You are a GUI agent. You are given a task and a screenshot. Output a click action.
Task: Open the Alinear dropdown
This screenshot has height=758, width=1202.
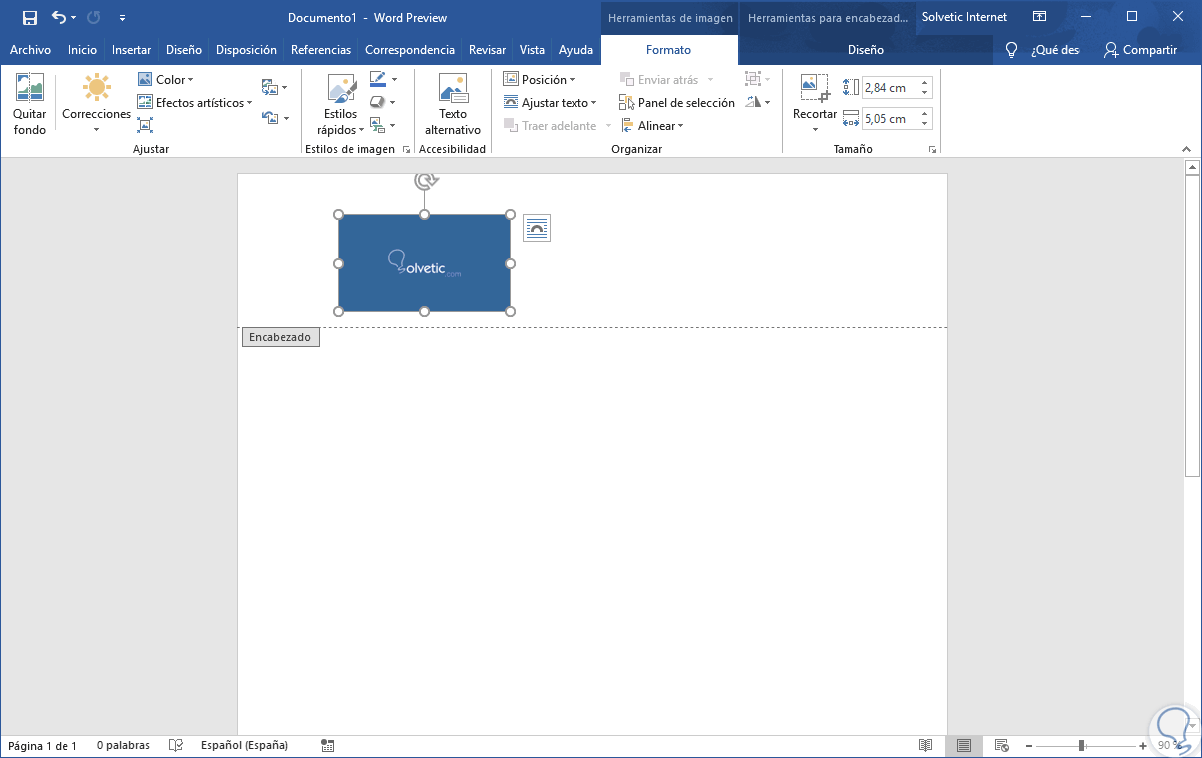pos(652,125)
